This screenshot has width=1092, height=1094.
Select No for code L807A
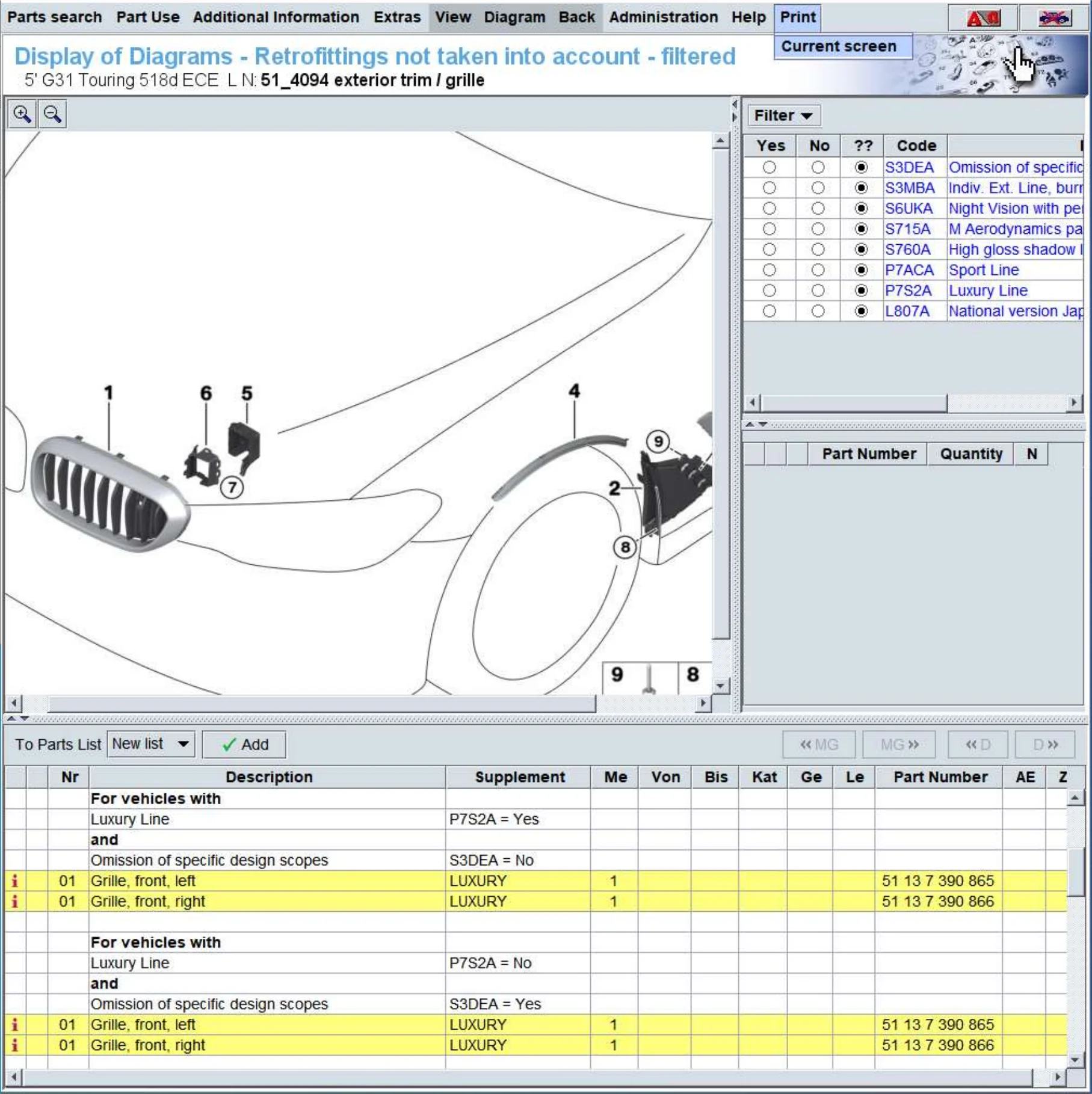(x=818, y=311)
